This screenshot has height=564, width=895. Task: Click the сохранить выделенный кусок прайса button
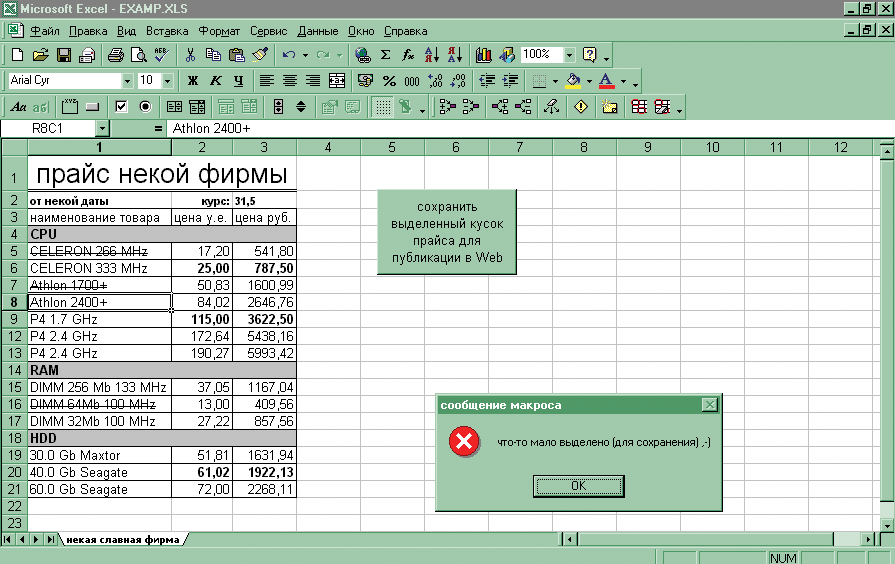[x=447, y=232]
